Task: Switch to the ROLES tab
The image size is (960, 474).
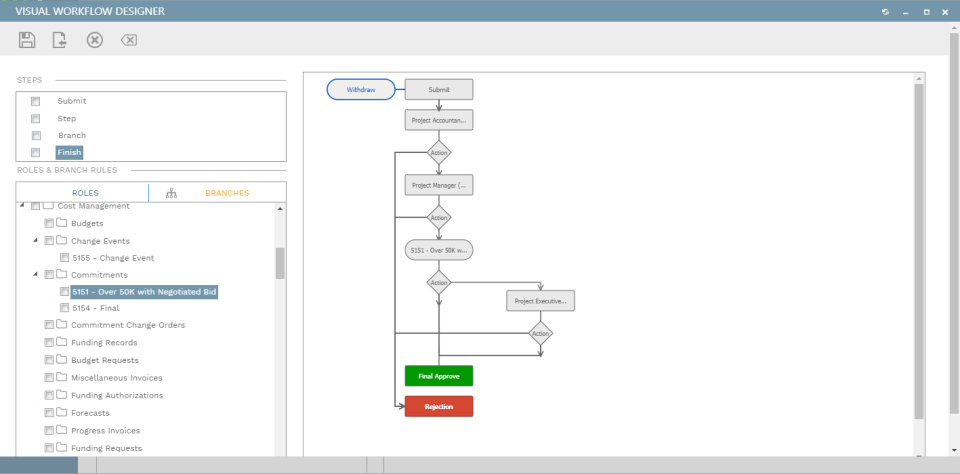Action: (85, 193)
